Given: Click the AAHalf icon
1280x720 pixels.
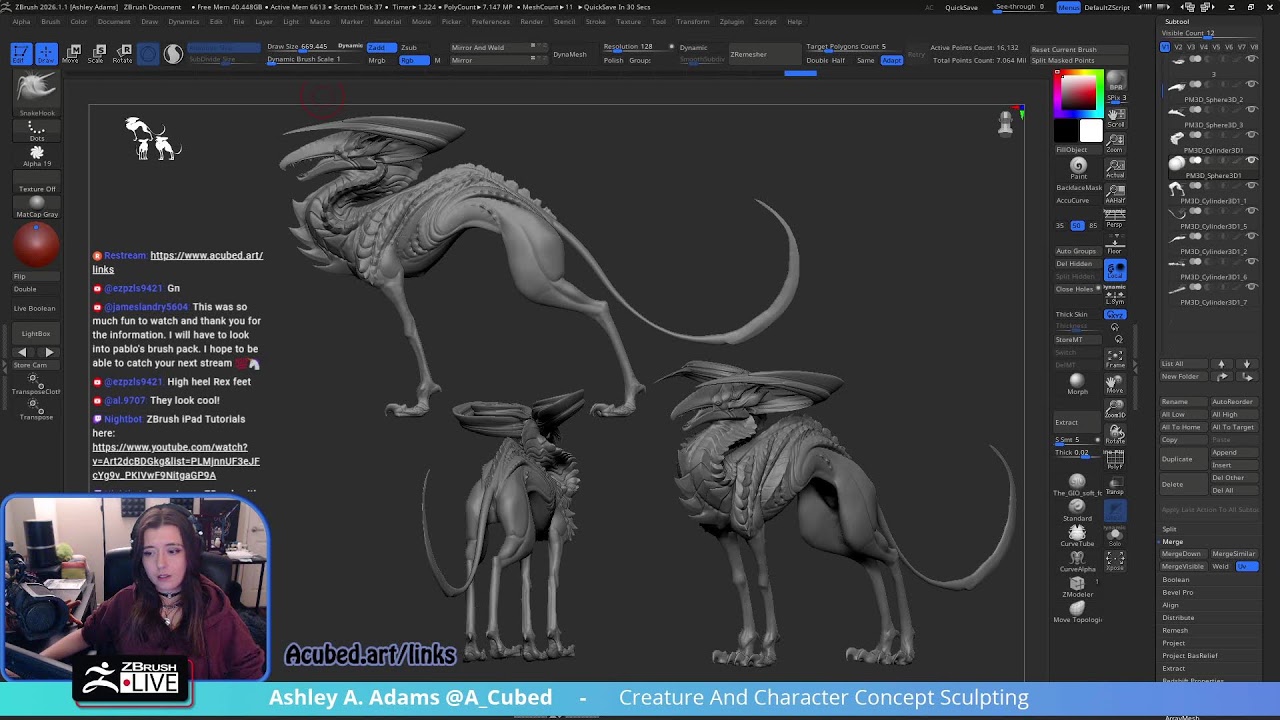Looking at the screenshot, I should 1116,193.
